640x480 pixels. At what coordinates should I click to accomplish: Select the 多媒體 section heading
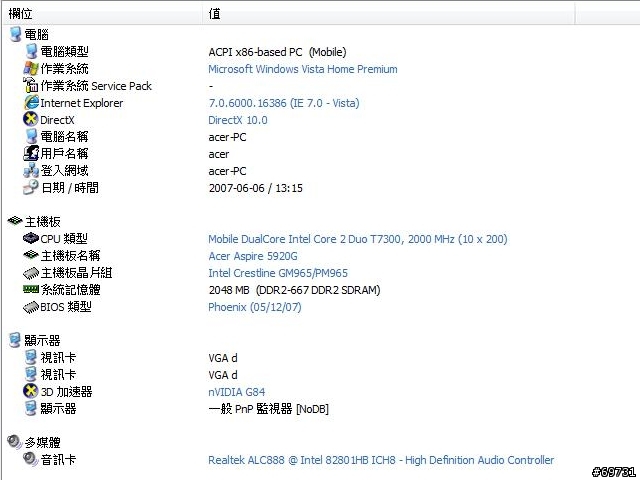point(42,442)
